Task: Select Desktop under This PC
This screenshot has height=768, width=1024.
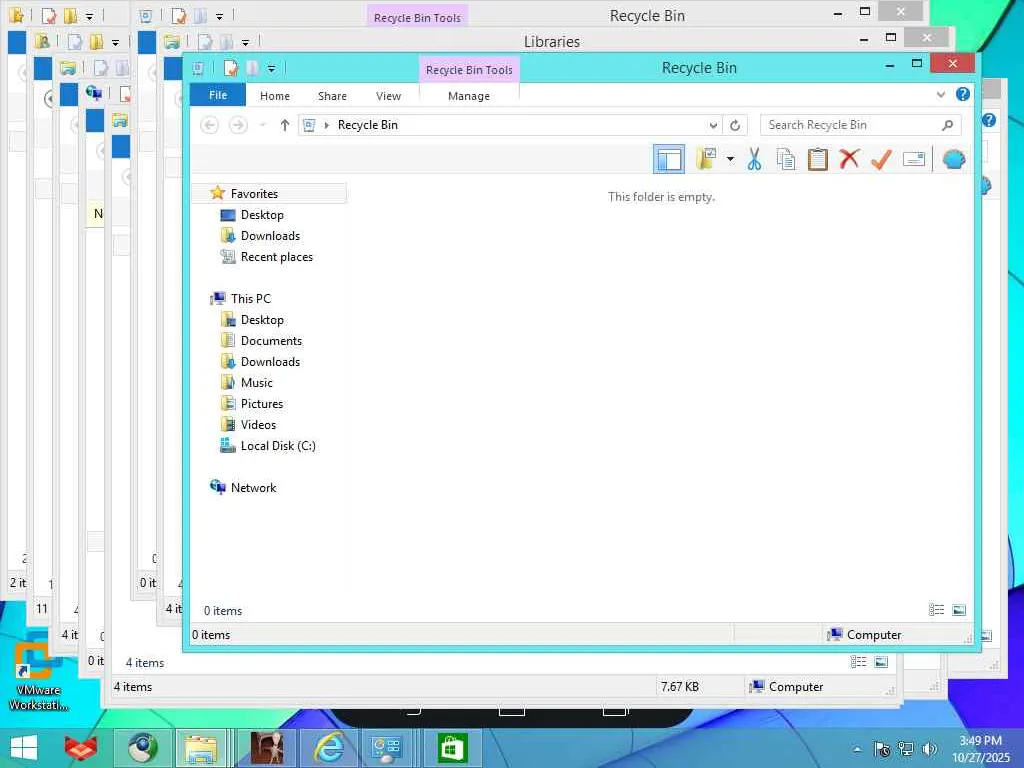Action: pyautogui.click(x=262, y=319)
